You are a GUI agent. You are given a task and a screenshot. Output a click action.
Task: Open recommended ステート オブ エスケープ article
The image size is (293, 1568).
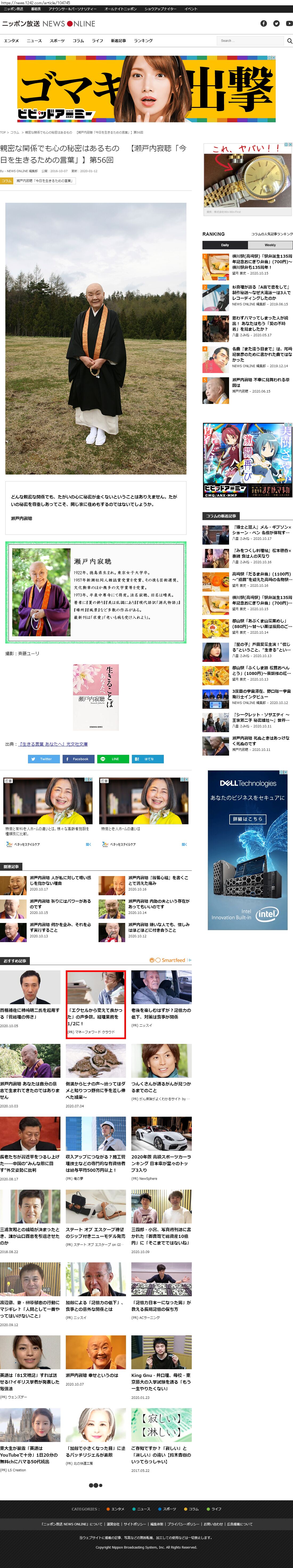[96, 1219]
